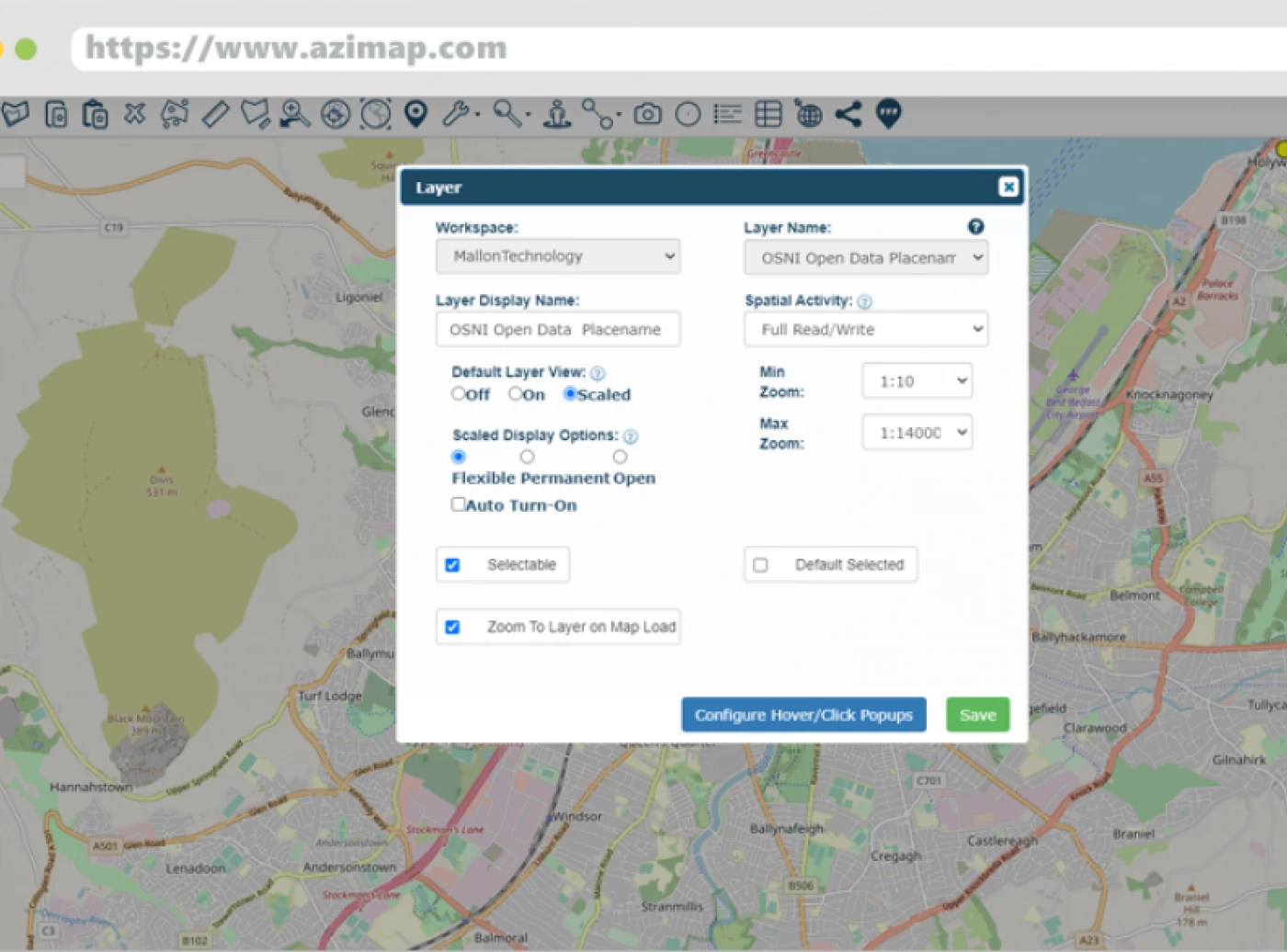
Task: Click the legend list icon in toolbar
Action: (x=727, y=114)
